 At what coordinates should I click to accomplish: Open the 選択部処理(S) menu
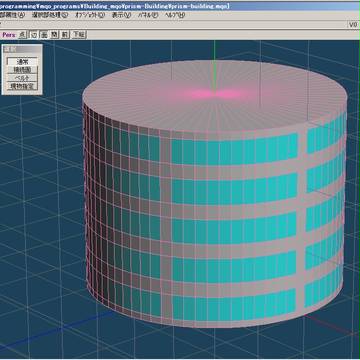[x=50, y=15]
